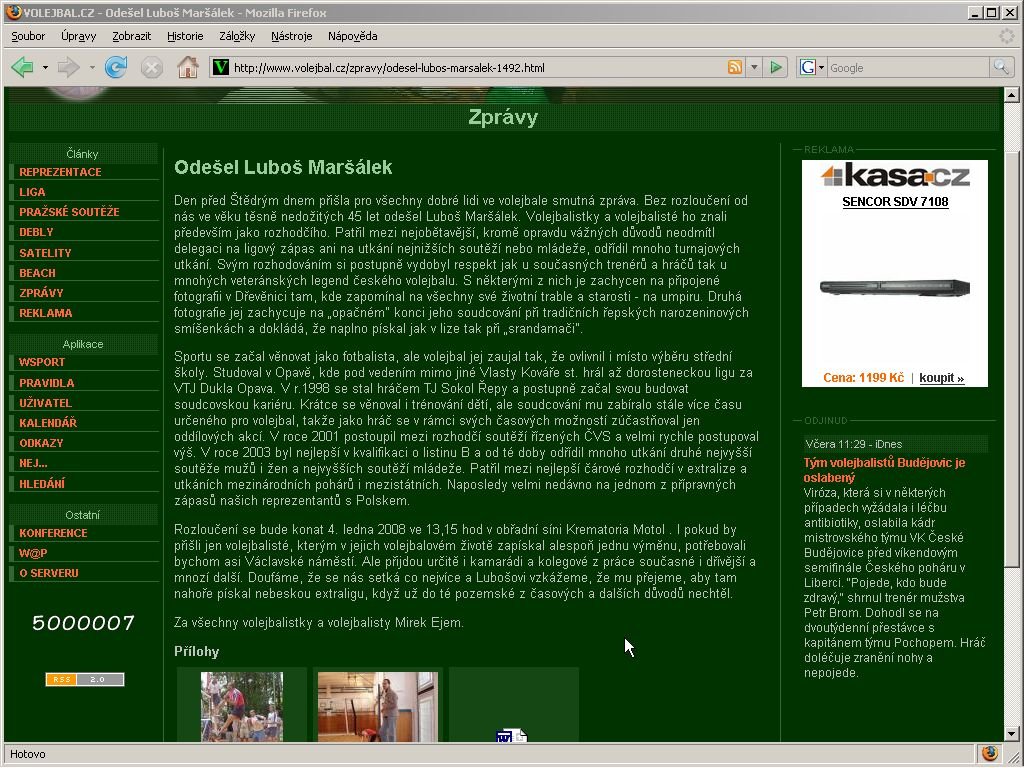
Task: Click the kasa.cz logo in the ad
Action: [895, 176]
